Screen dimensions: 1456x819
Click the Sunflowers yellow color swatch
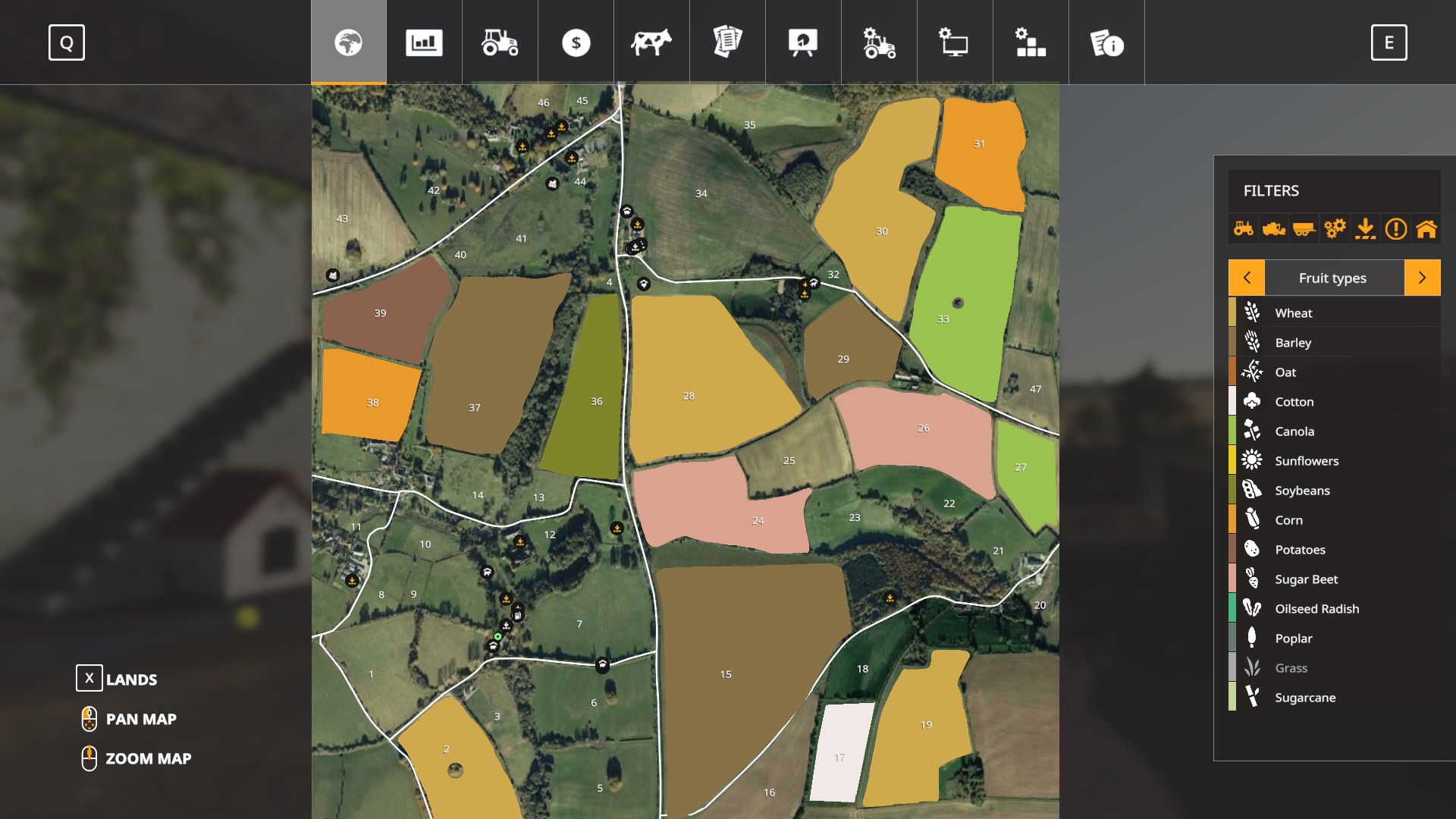pos(1232,460)
